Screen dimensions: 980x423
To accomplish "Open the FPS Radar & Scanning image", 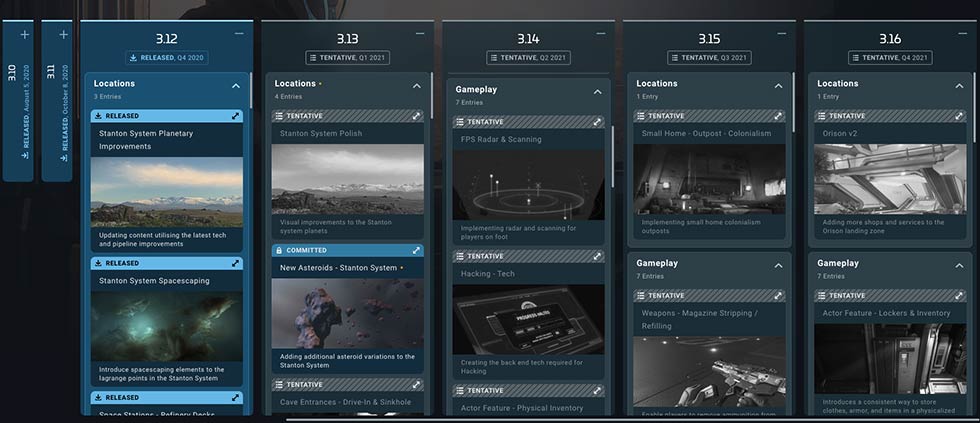I will 528,185.
